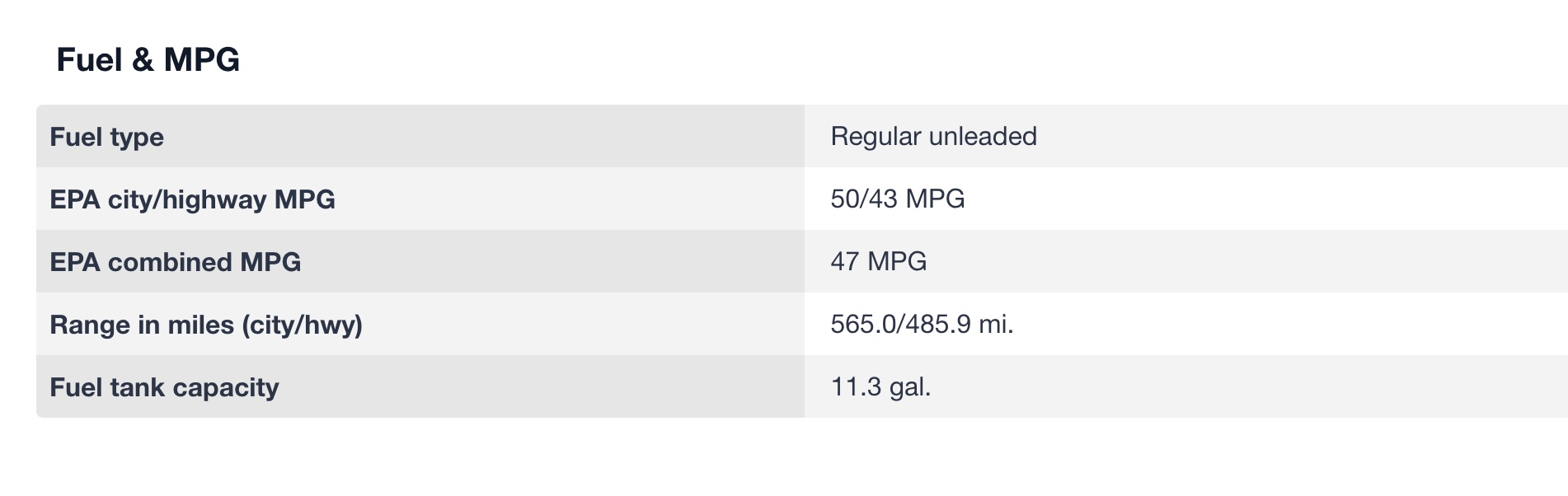
Task: Click the Regular unleaded value
Action: point(933,136)
